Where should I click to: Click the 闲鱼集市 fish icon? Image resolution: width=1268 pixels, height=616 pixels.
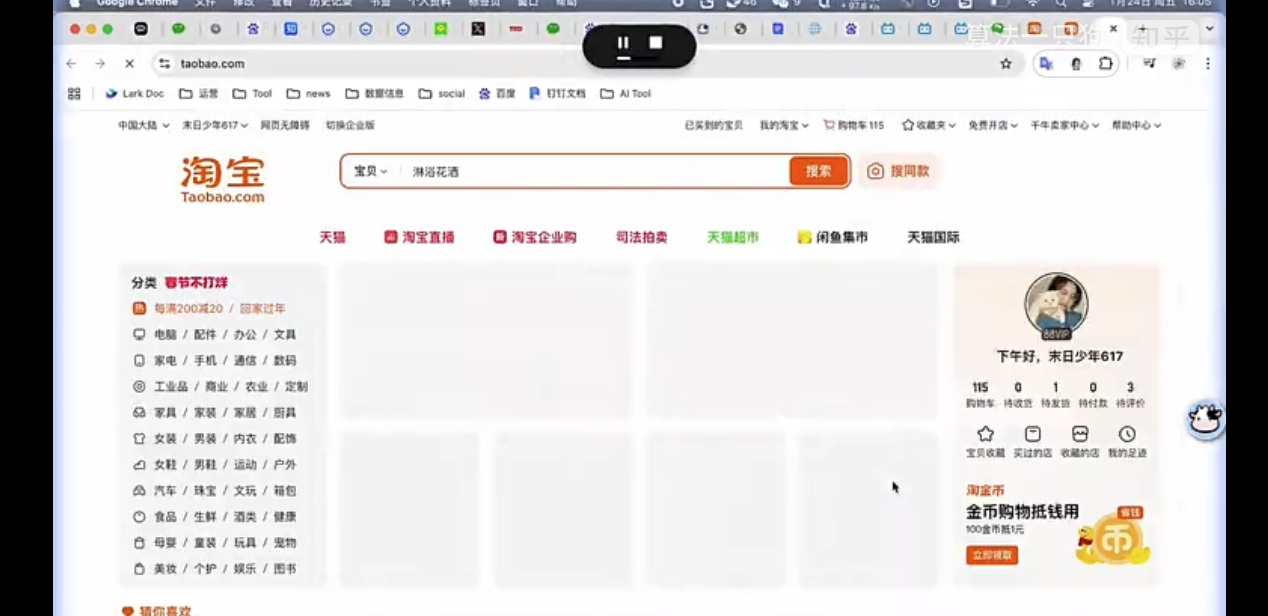(x=804, y=237)
